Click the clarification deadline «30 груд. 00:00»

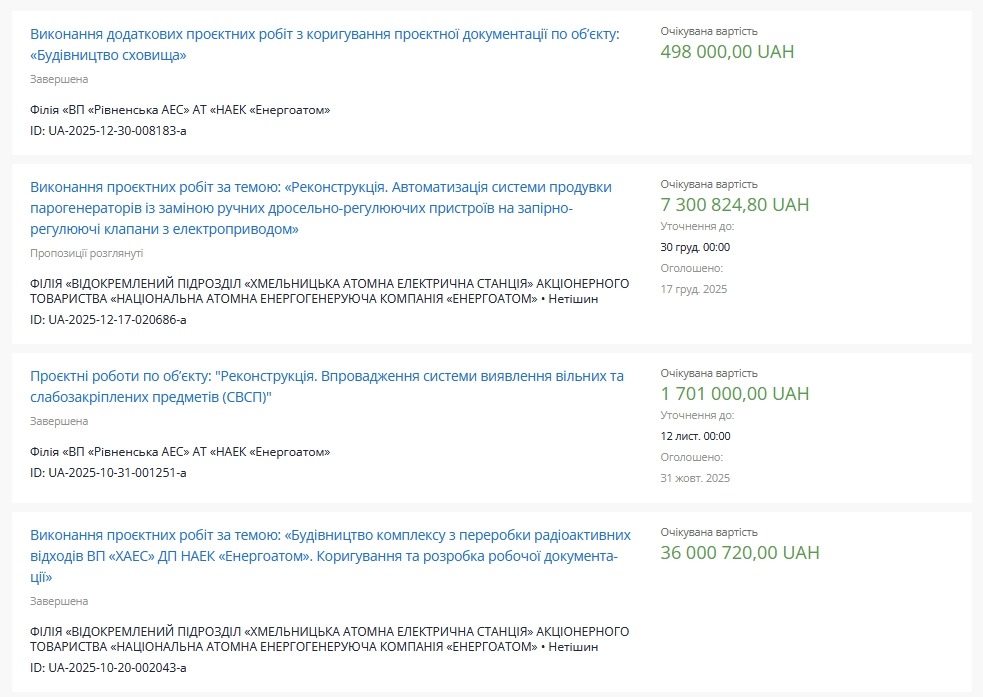tap(695, 247)
